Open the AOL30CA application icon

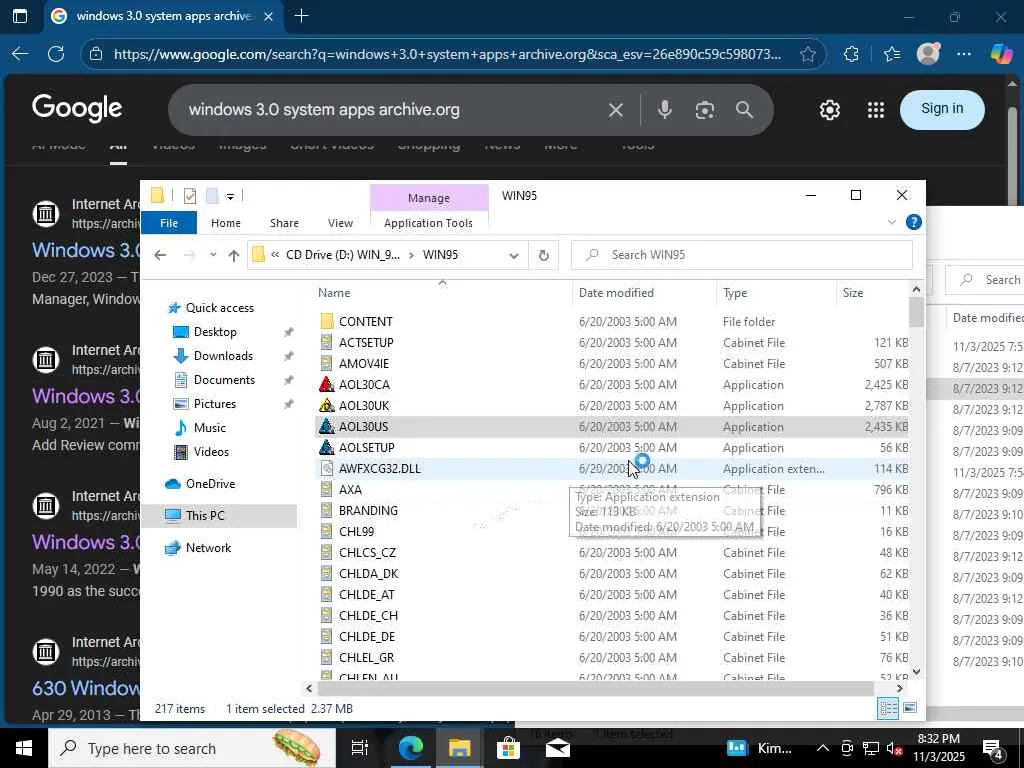(x=327, y=385)
